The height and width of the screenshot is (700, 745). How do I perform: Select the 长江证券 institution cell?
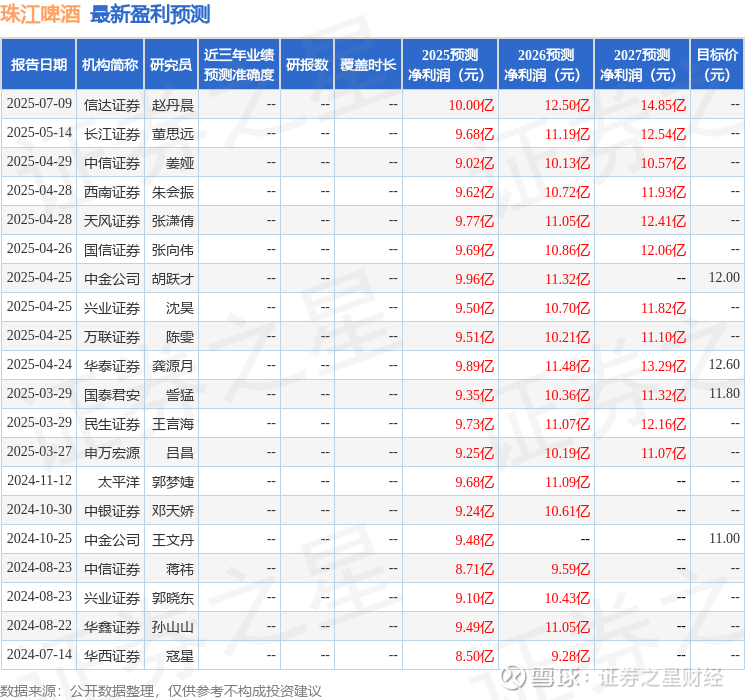pyautogui.click(x=112, y=134)
